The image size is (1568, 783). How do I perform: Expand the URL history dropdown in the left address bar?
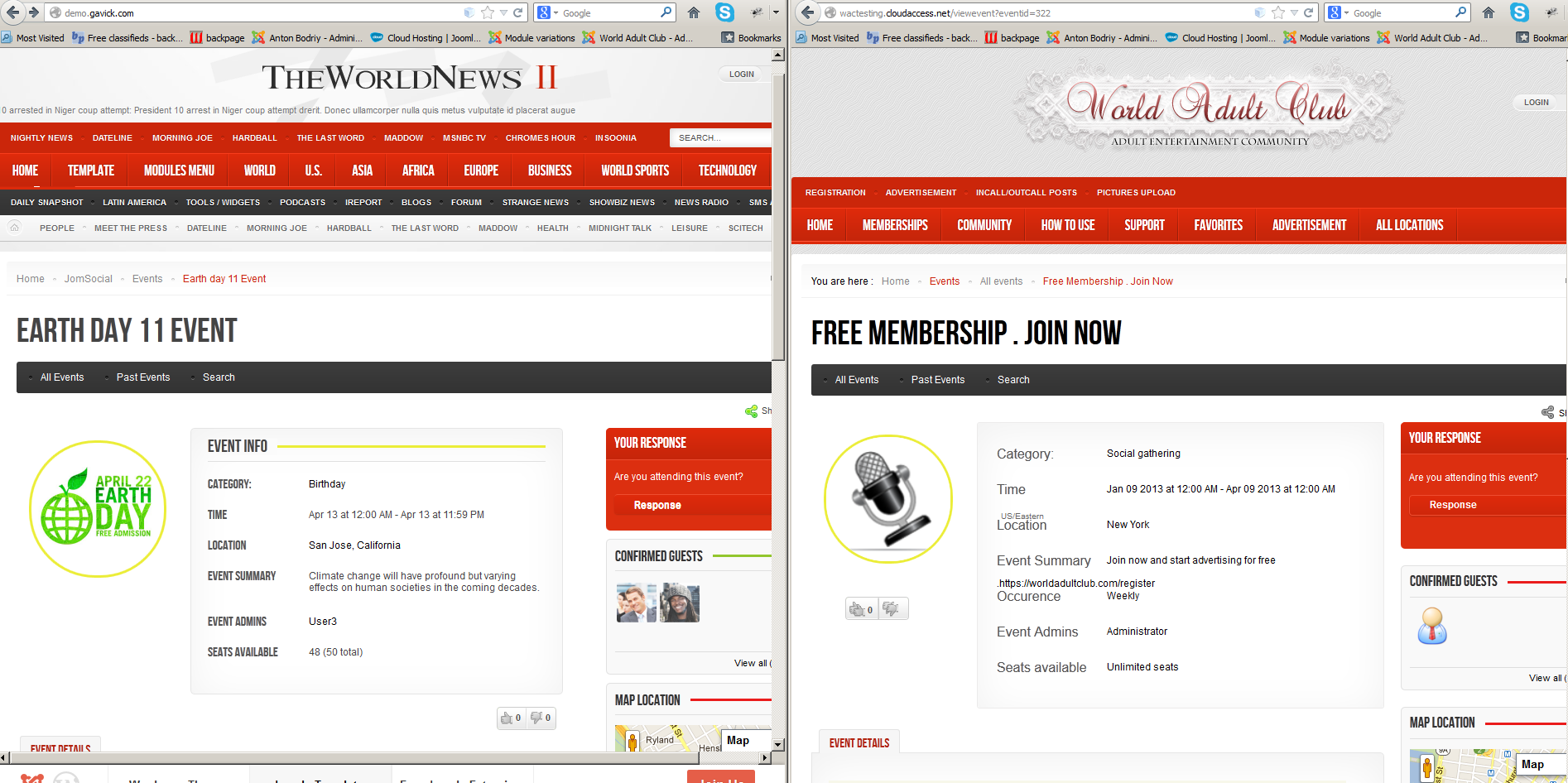coord(503,12)
